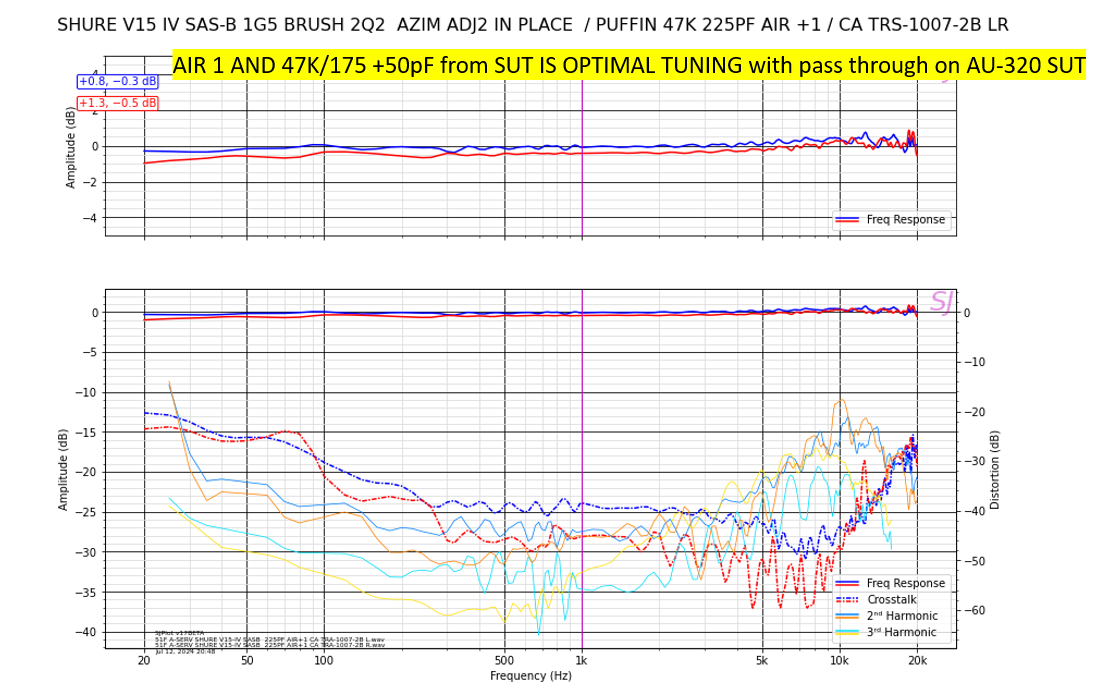Click the "SJPlot v17BETA" version text
The height and width of the screenshot is (691, 1105).
(x=180, y=633)
